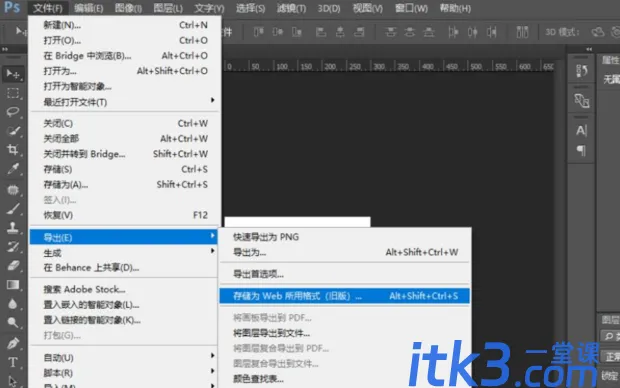Open the 3D(D) menu

tap(329, 8)
